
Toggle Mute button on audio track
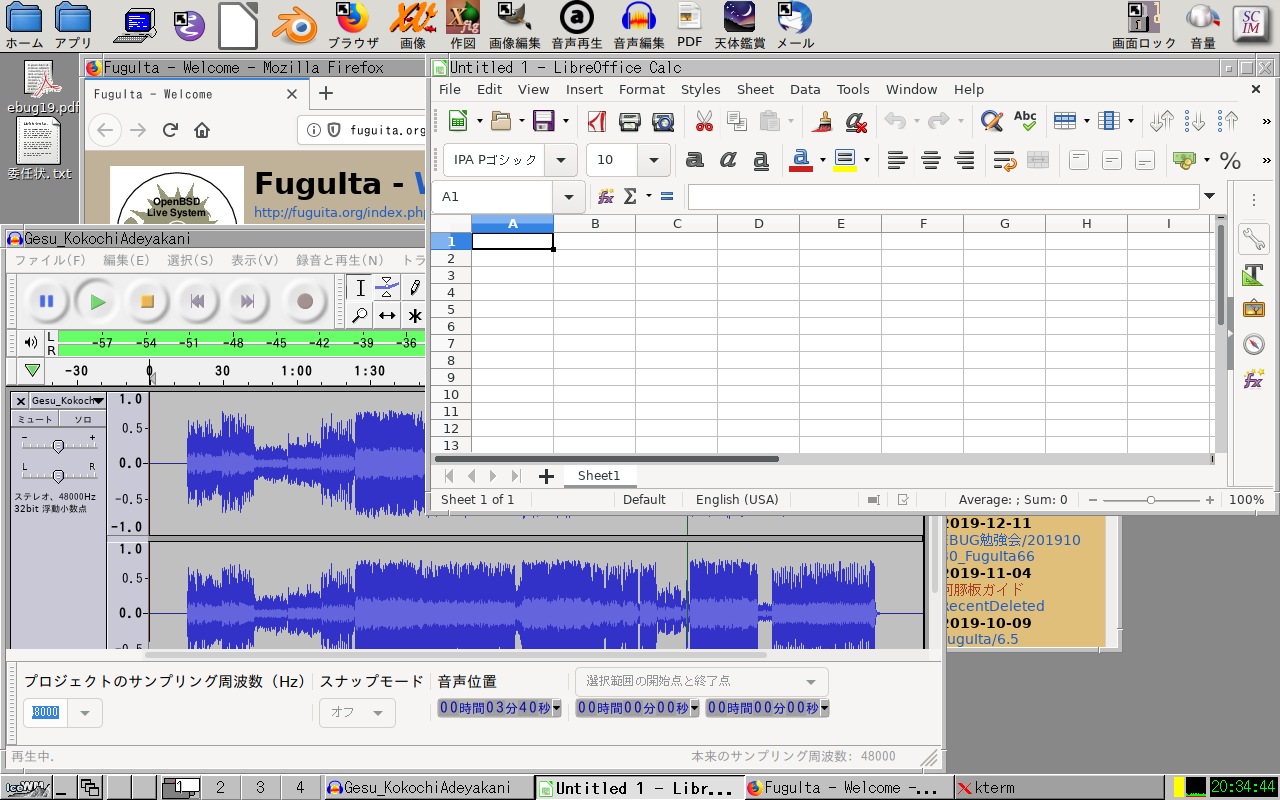pyautogui.click(x=35, y=420)
